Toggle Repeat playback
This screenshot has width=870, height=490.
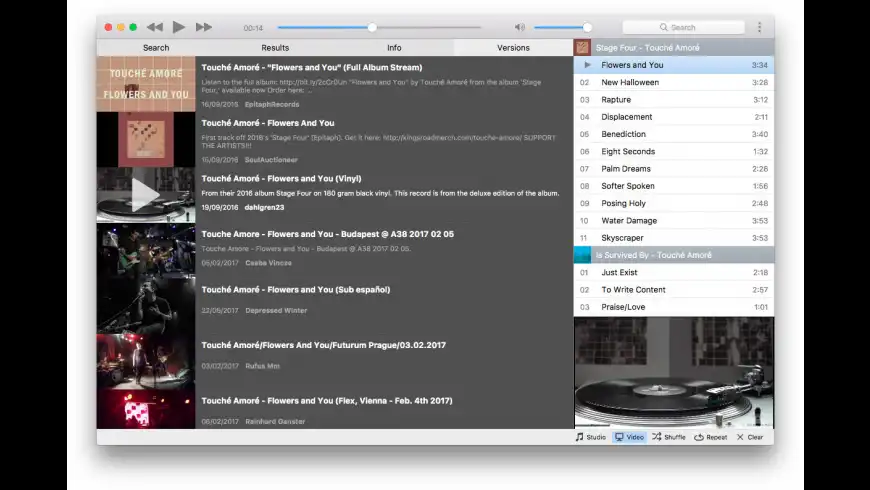point(711,437)
